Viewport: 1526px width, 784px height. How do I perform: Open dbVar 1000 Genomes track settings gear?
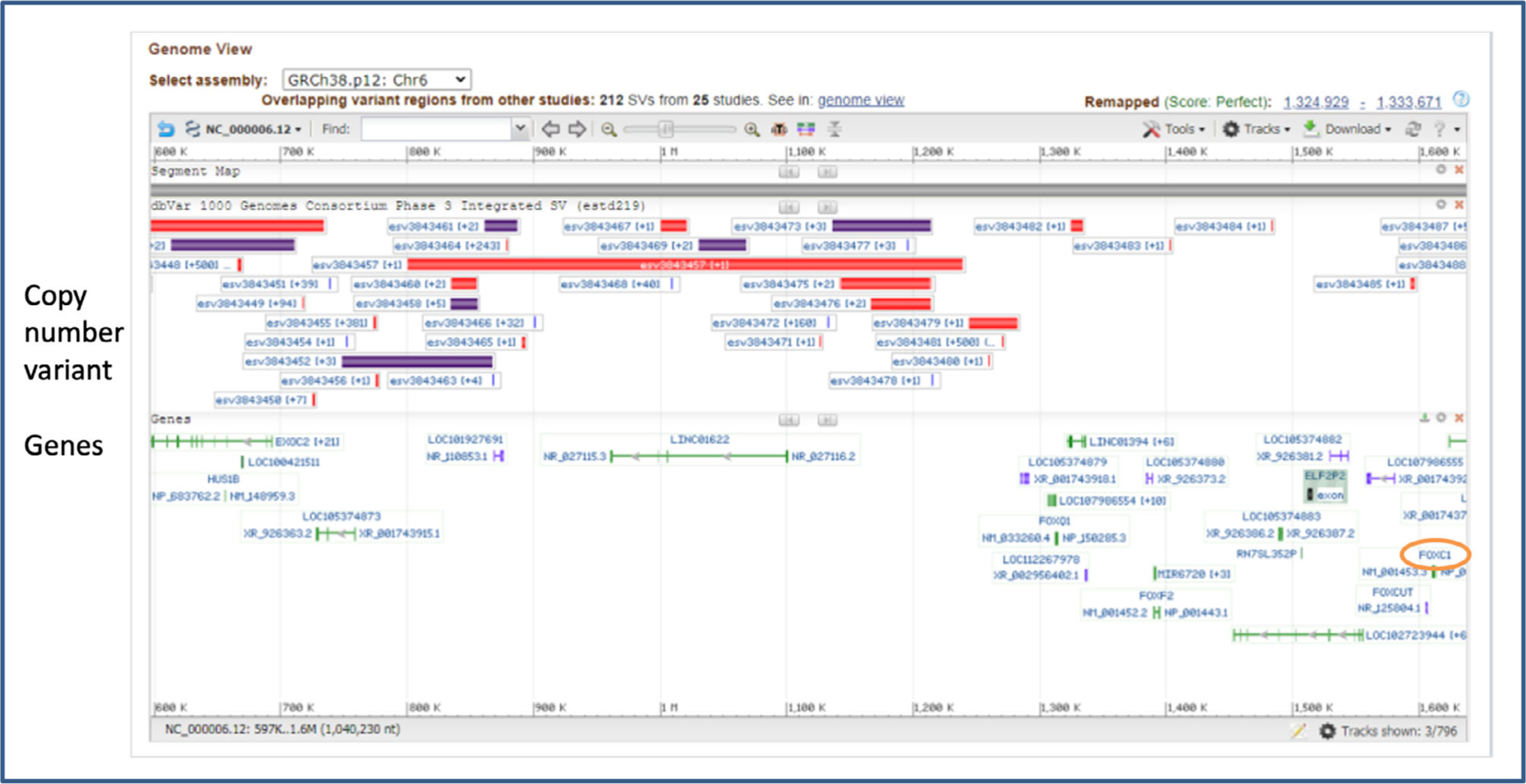pyautogui.click(x=1440, y=204)
